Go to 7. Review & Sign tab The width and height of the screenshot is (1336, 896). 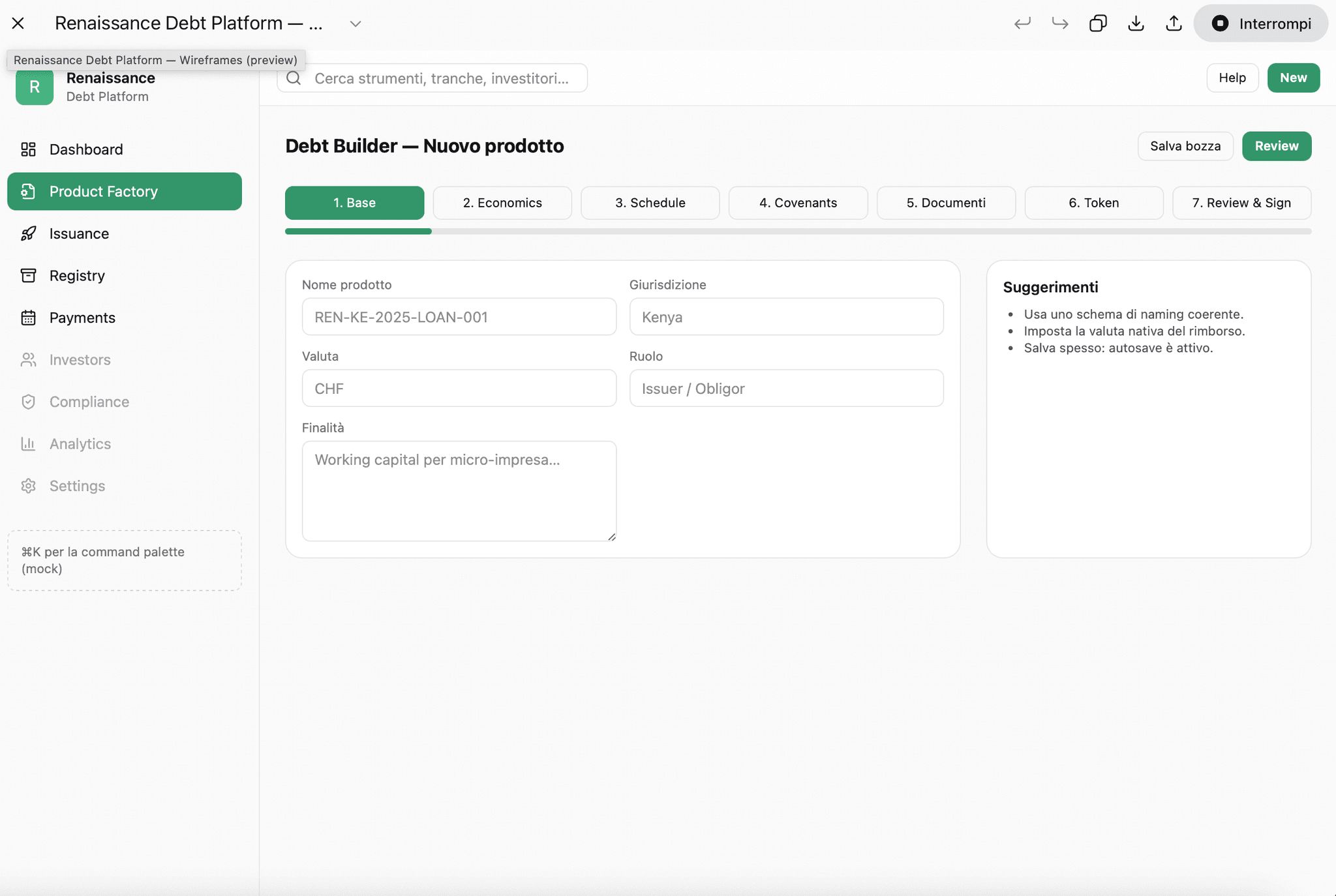1241,203
